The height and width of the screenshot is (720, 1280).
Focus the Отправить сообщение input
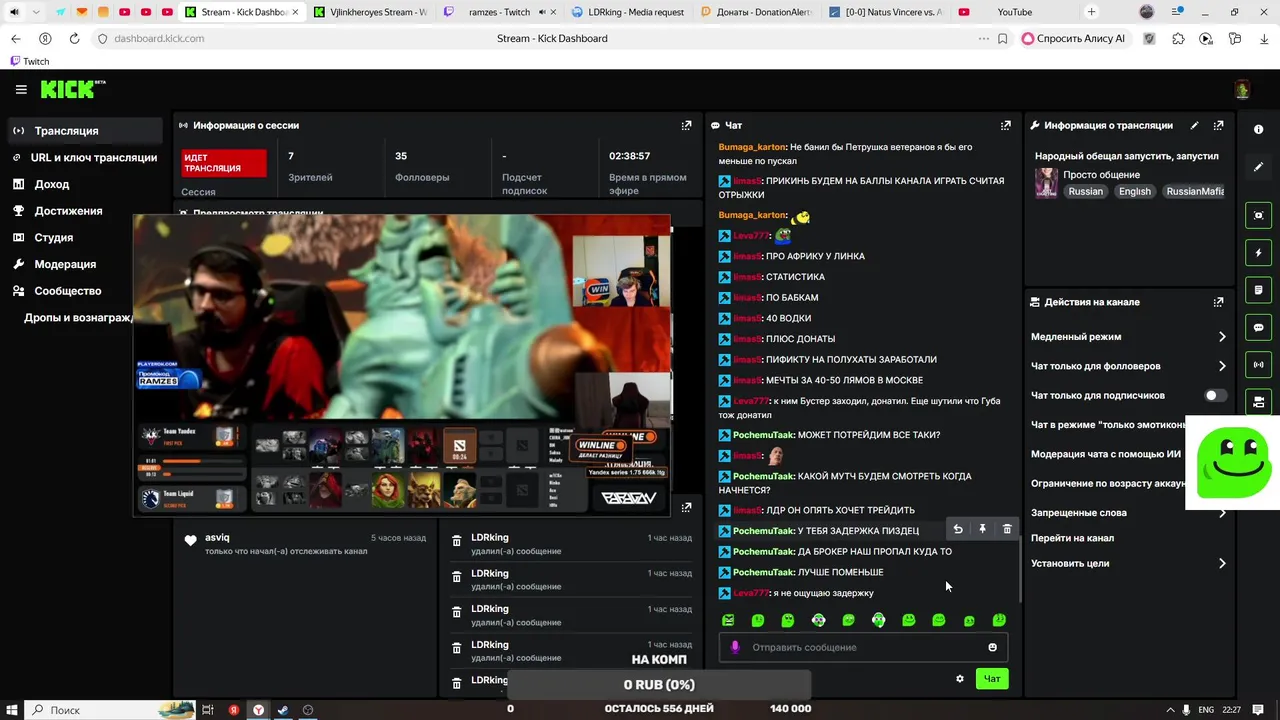[x=863, y=647]
